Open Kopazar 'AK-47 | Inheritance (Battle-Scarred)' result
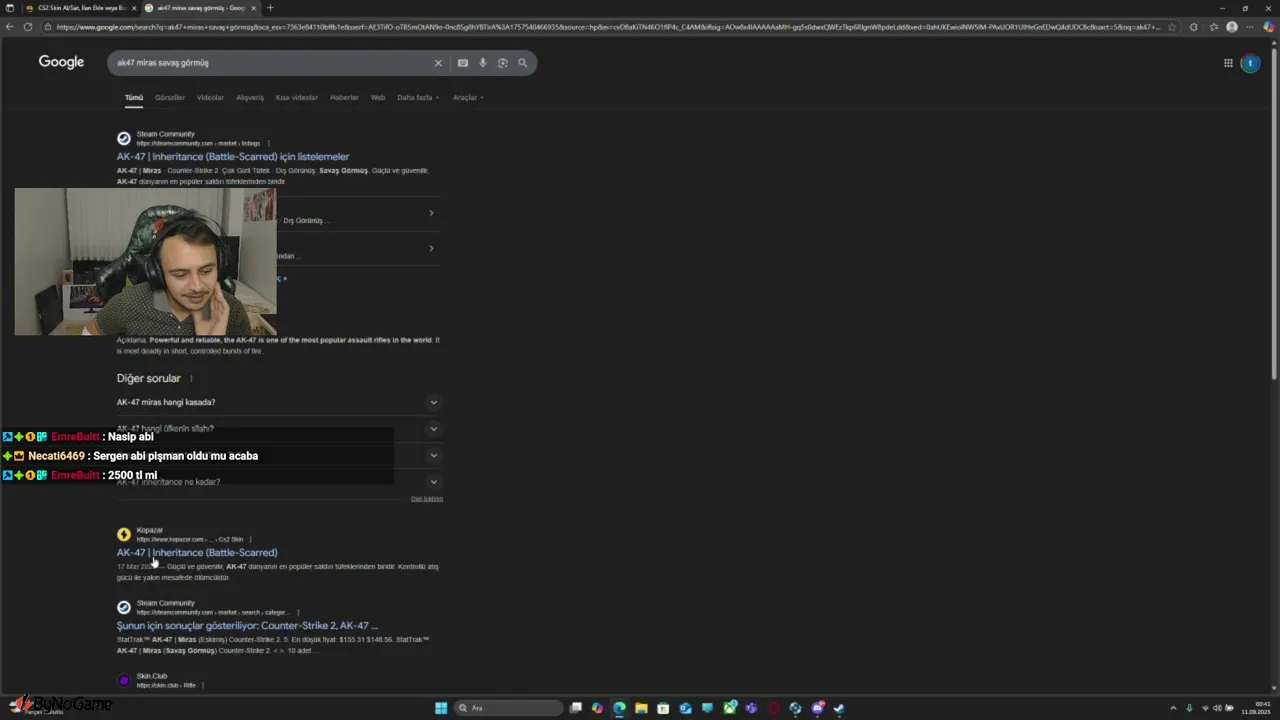The height and width of the screenshot is (720, 1280). point(197,553)
